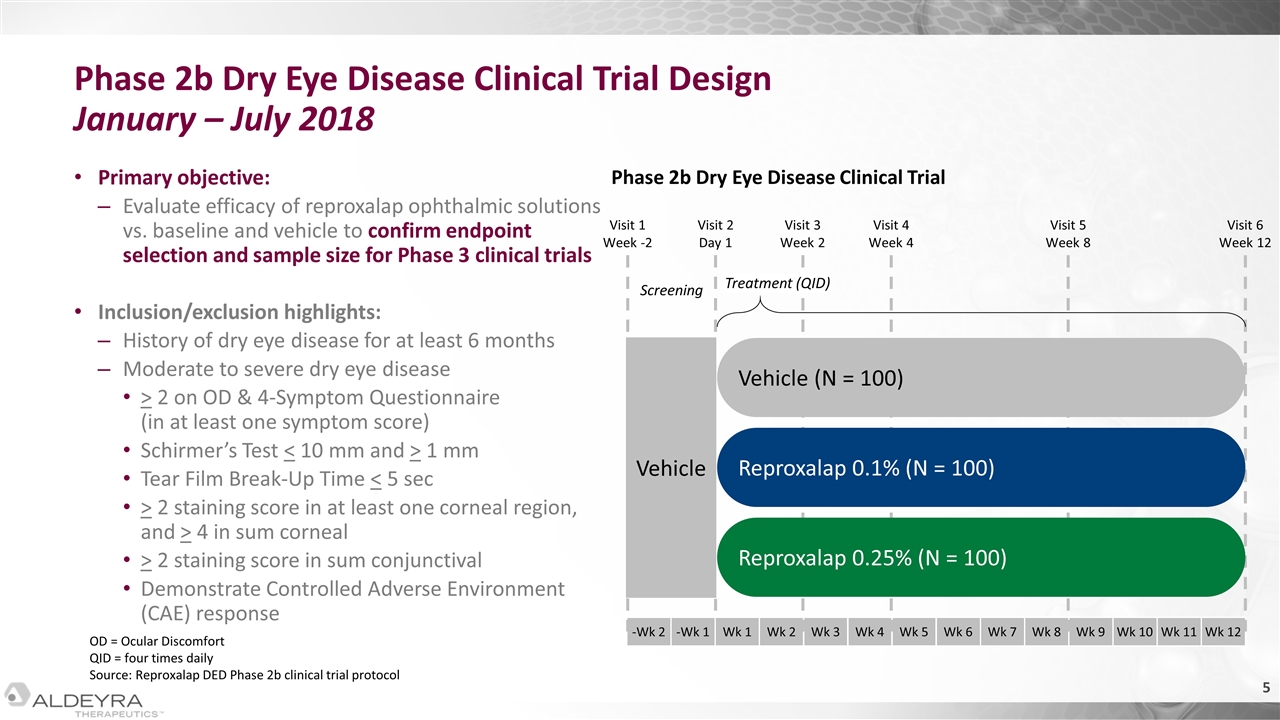
Task: Click the 'Wk 6' timeline cell
Action: pos(958,632)
